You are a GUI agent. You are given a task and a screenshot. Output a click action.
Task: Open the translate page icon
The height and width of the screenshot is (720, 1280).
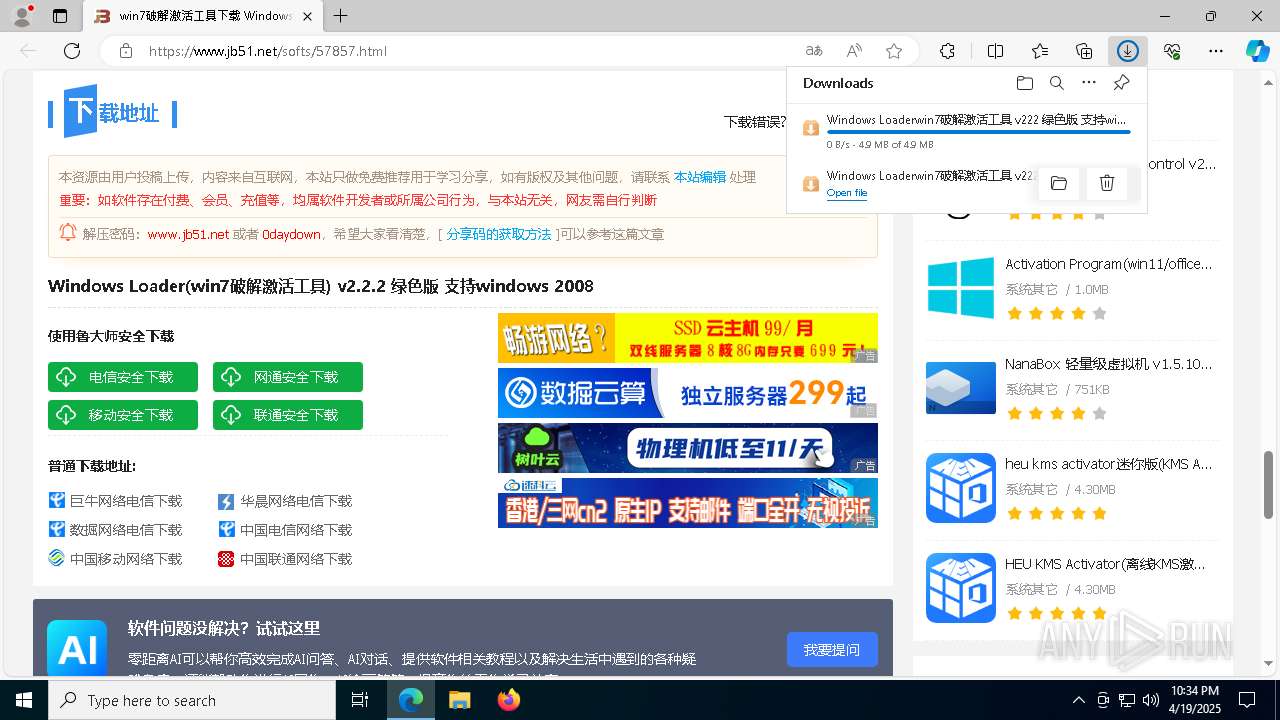click(814, 51)
